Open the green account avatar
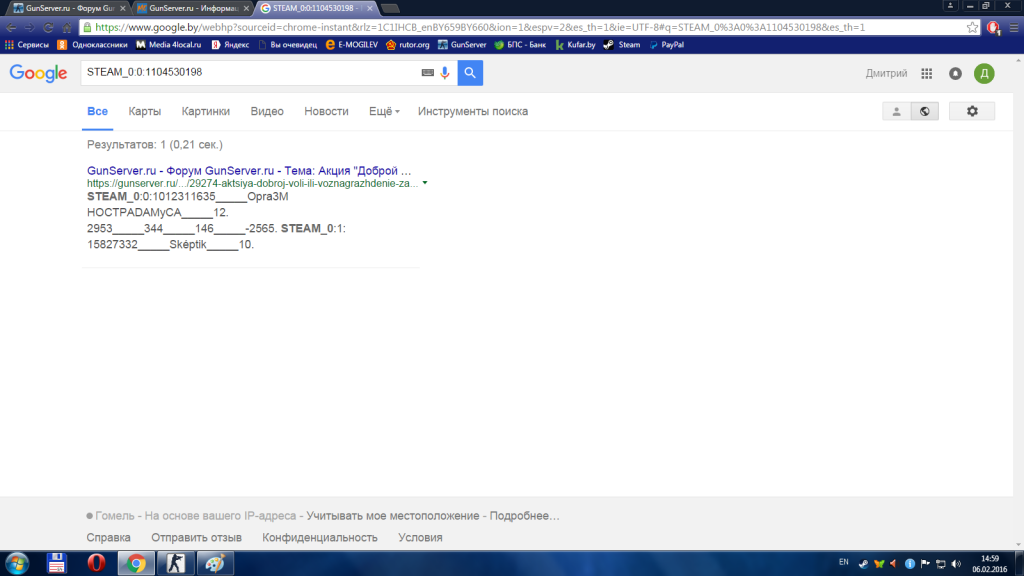Screen dimensions: 1024x576 point(984,73)
